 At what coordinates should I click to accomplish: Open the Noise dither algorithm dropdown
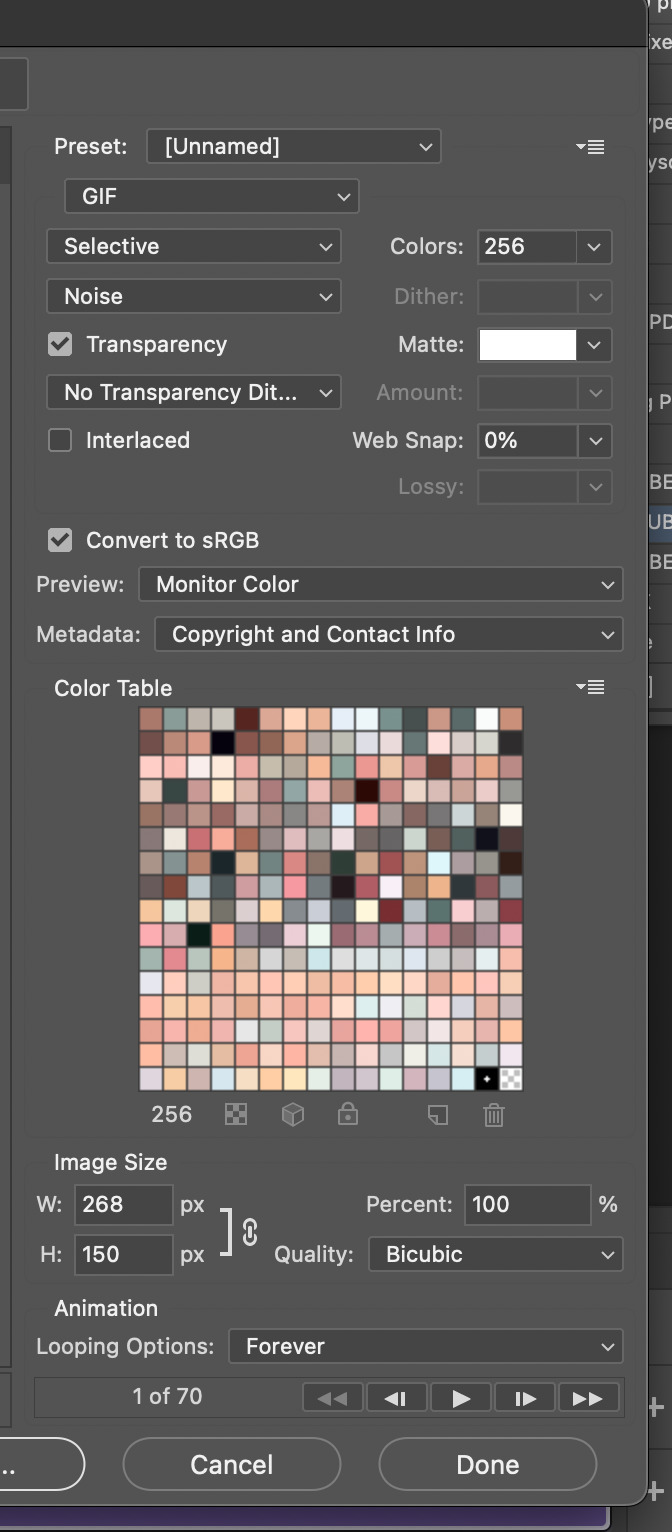point(194,296)
